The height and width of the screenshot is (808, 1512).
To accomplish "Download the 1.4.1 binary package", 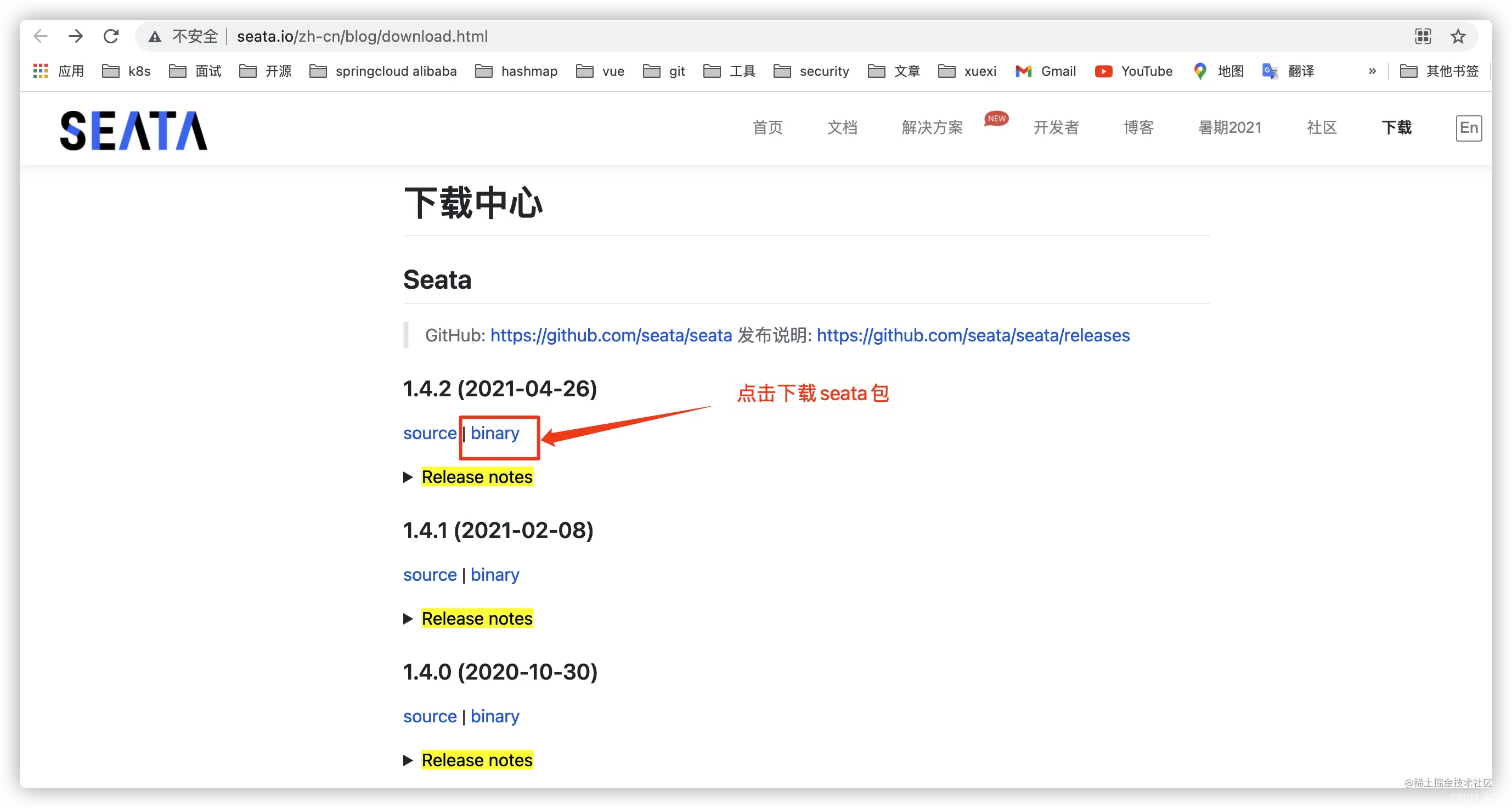I will 495,575.
